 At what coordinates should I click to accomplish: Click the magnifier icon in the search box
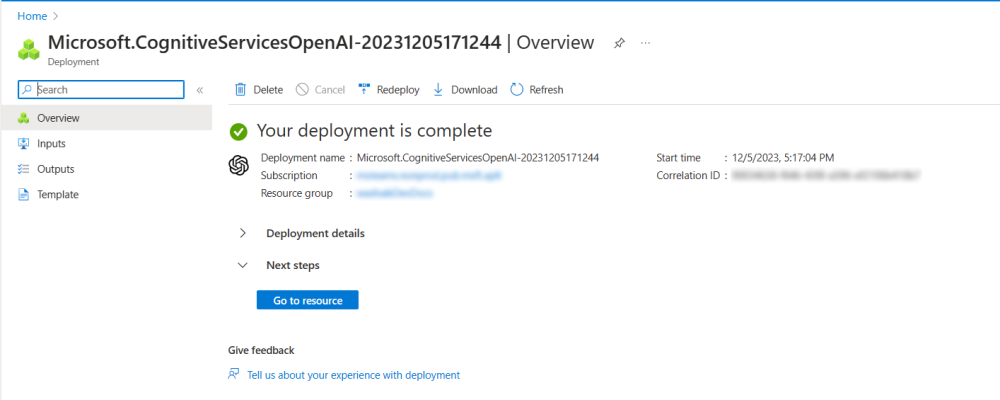click(27, 90)
